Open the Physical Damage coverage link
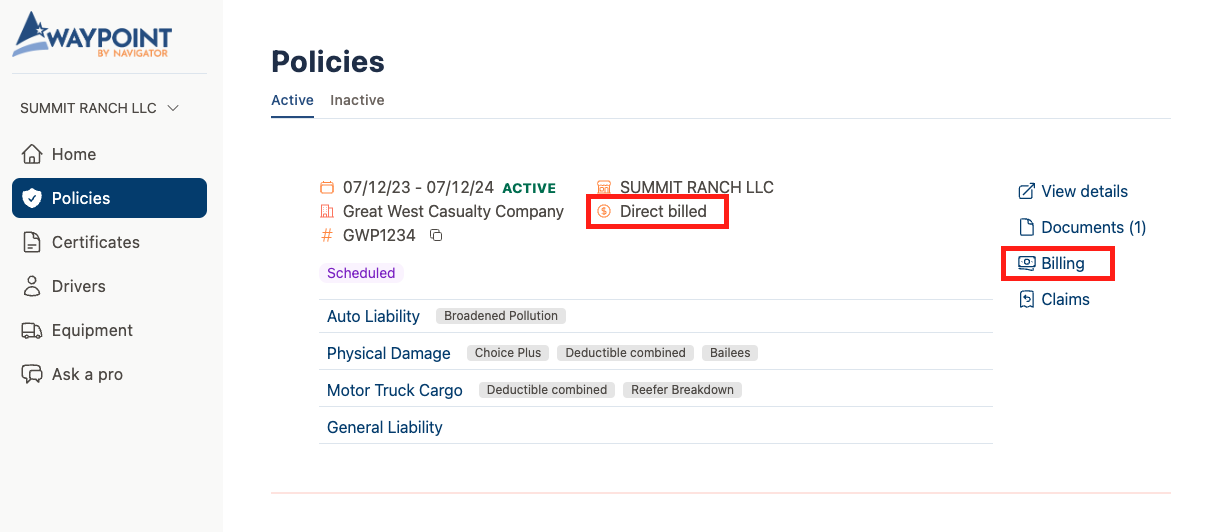This screenshot has width=1207, height=532. 388,353
